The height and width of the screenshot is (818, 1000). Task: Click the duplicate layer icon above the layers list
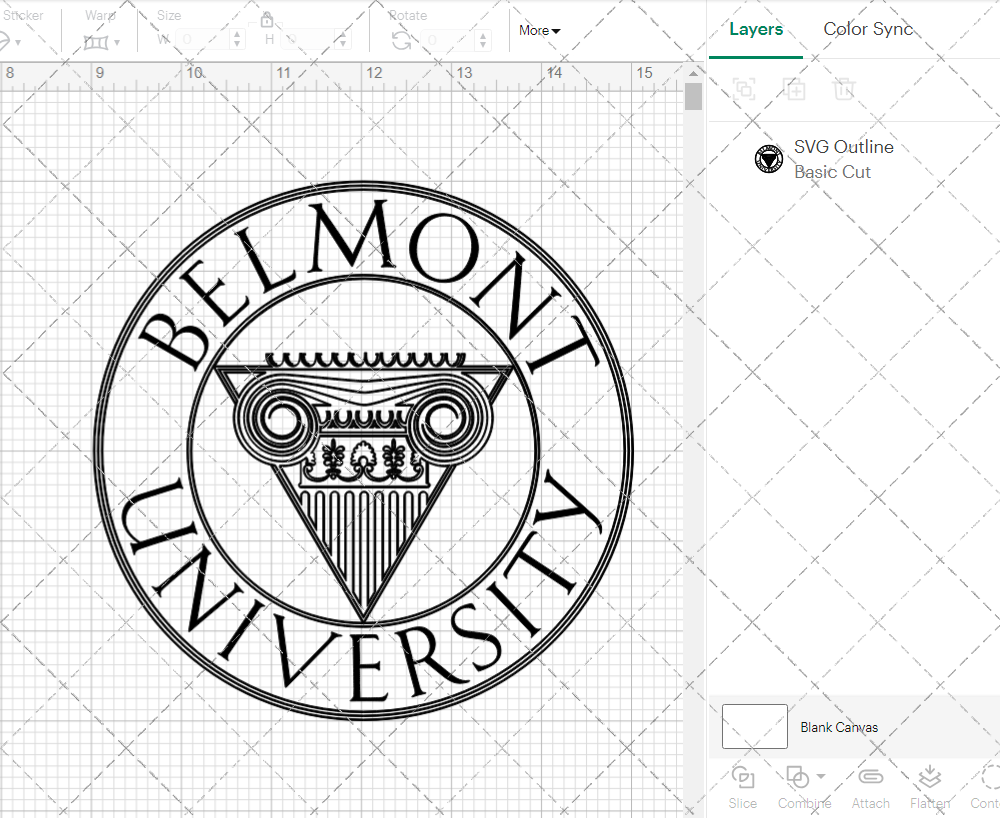point(795,89)
